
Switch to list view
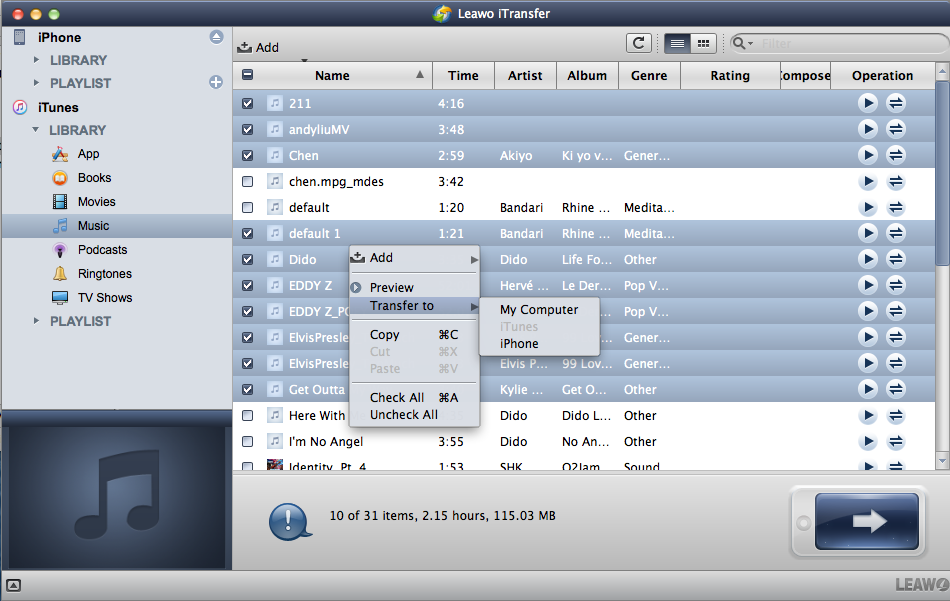pyautogui.click(x=677, y=43)
